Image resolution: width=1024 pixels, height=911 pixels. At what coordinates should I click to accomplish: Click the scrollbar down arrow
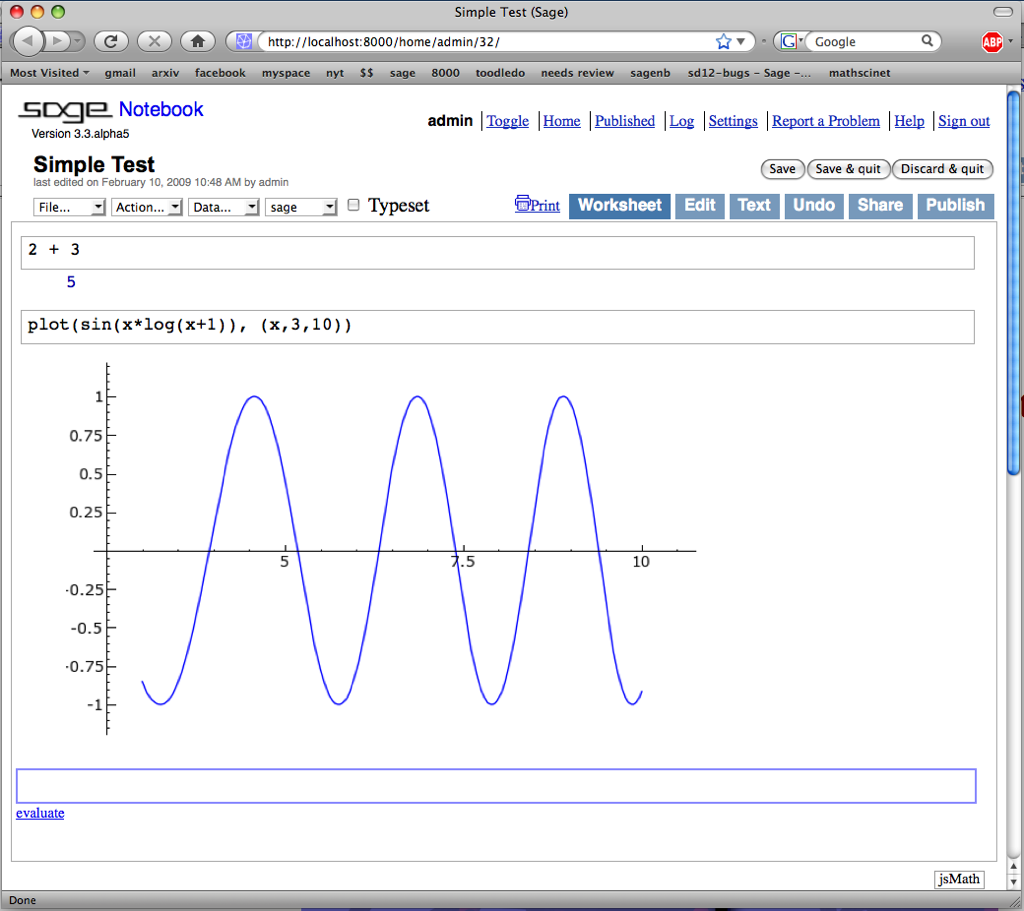pyautogui.click(x=1013, y=882)
